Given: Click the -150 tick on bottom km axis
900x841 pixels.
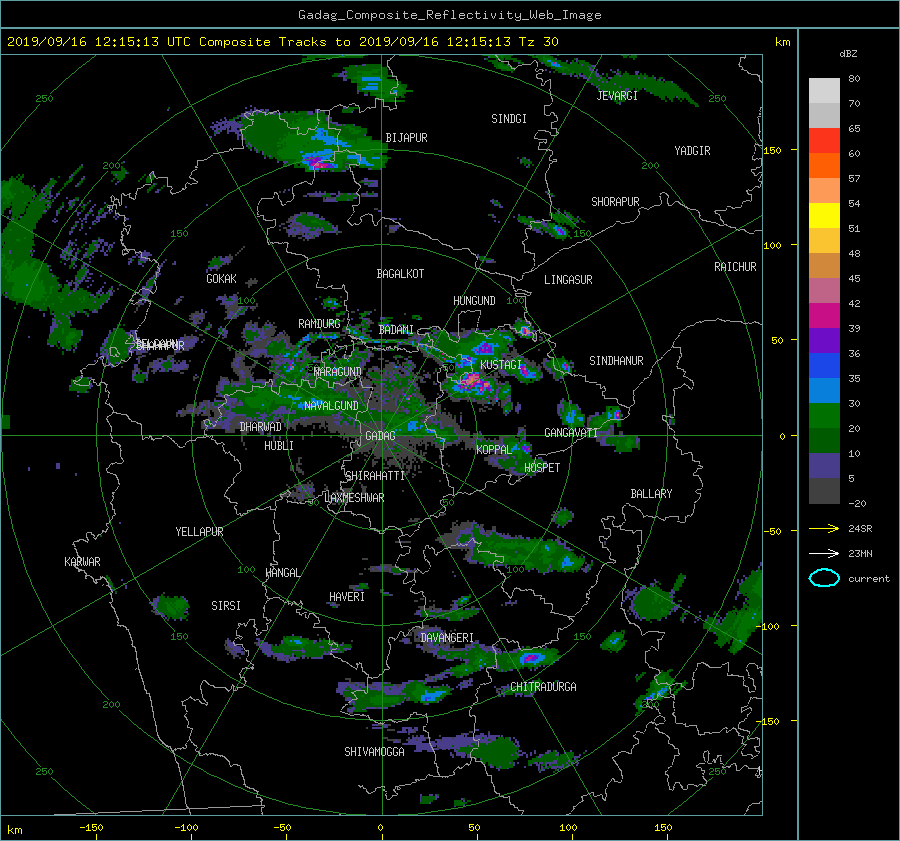Looking at the screenshot, I should coord(91,828).
